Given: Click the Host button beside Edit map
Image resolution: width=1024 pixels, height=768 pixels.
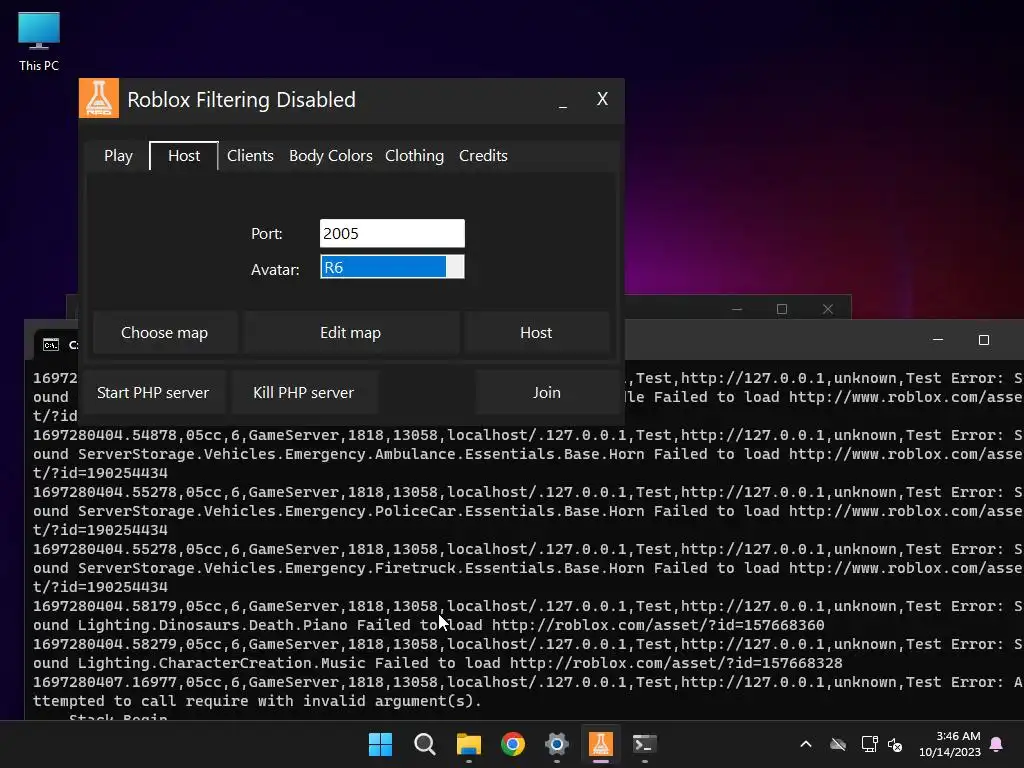Looking at the screenshot, I should pyautogui.click(x=536, y=332).
